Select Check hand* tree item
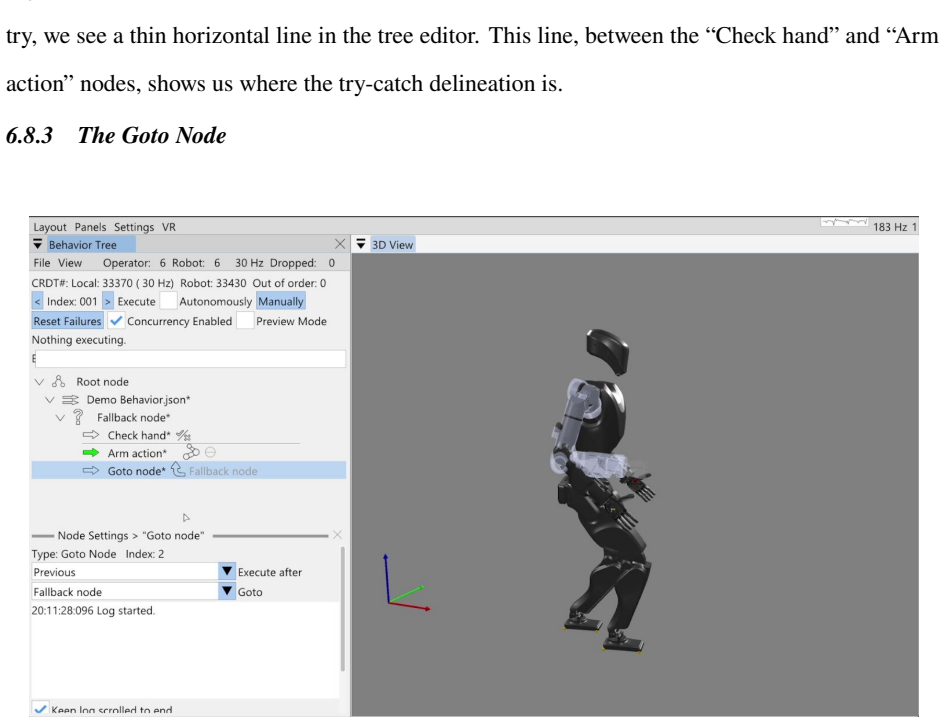Viewport: 945px width, 723px height. tap(139, 435)
